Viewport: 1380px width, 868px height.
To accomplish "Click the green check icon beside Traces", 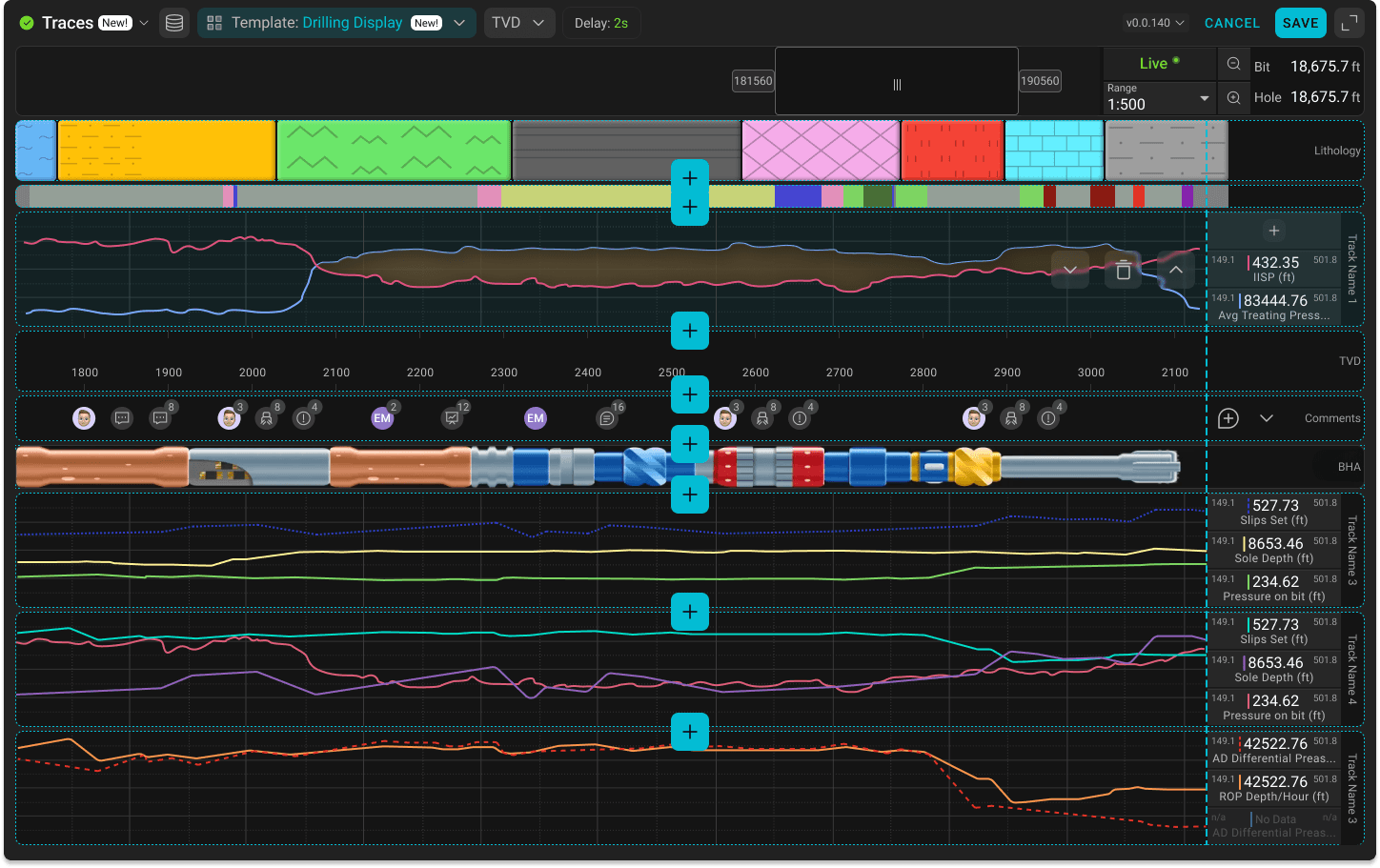I will (x=27, y=23).
